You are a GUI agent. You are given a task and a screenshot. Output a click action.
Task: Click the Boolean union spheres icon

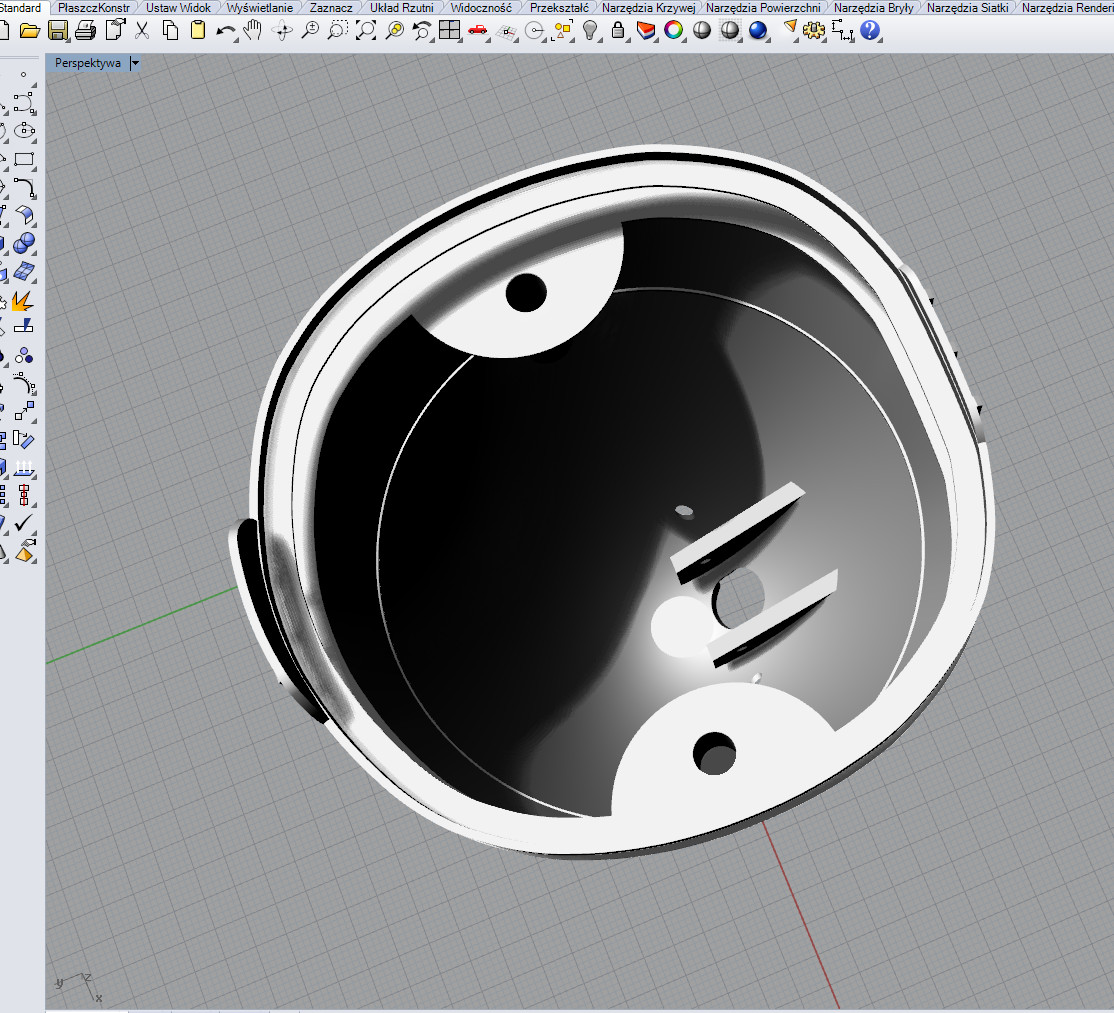pyautogui.click(x=23, y=243)
